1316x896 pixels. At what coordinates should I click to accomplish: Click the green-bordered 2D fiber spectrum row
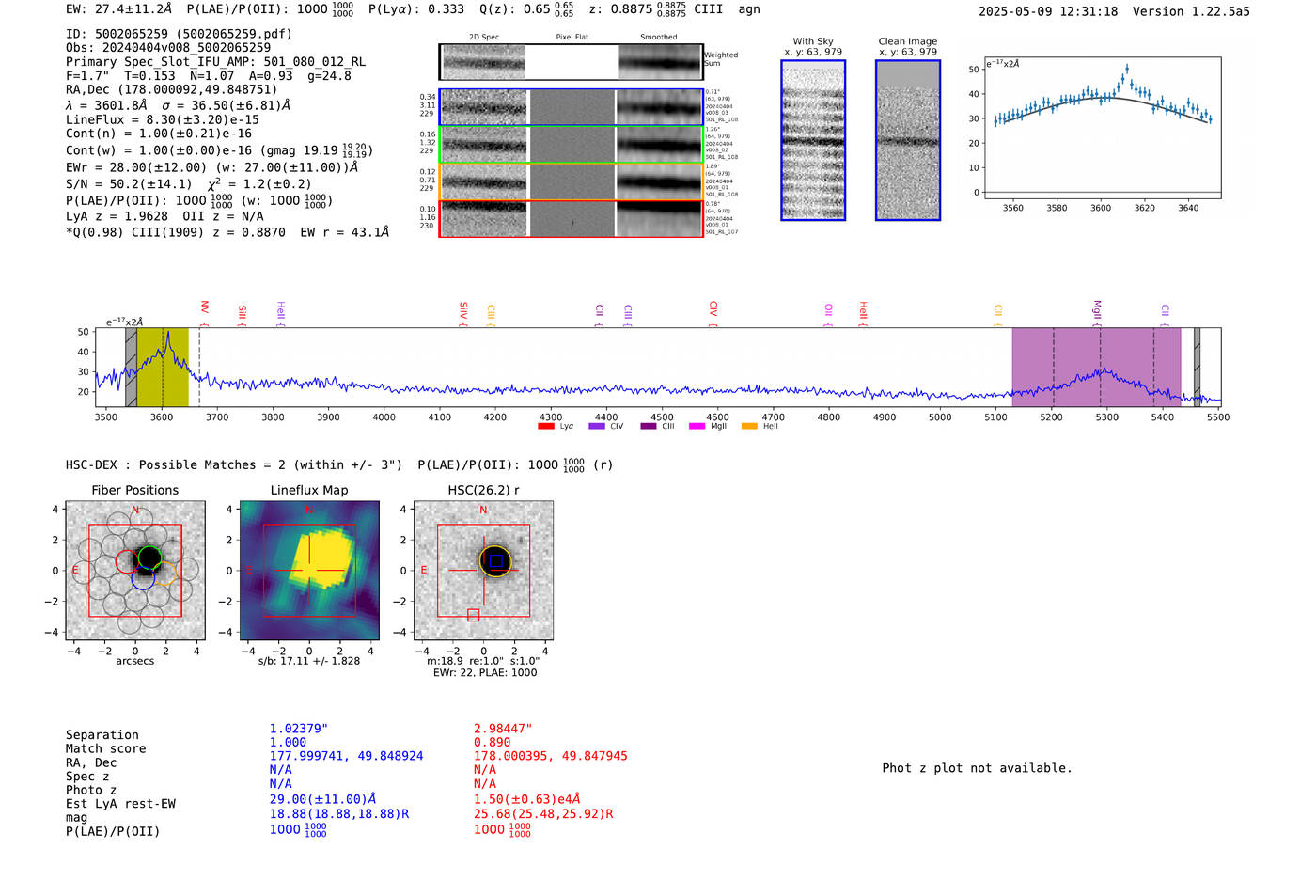[572, 144]
